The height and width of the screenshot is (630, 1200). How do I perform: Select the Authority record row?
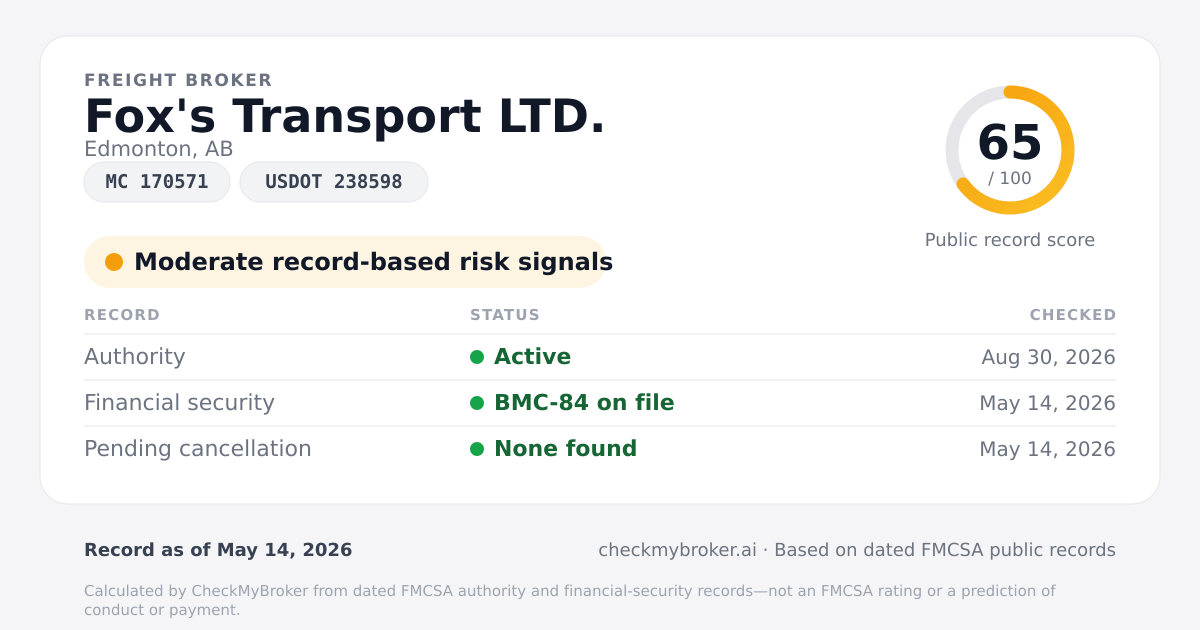(x=600, y=357)
